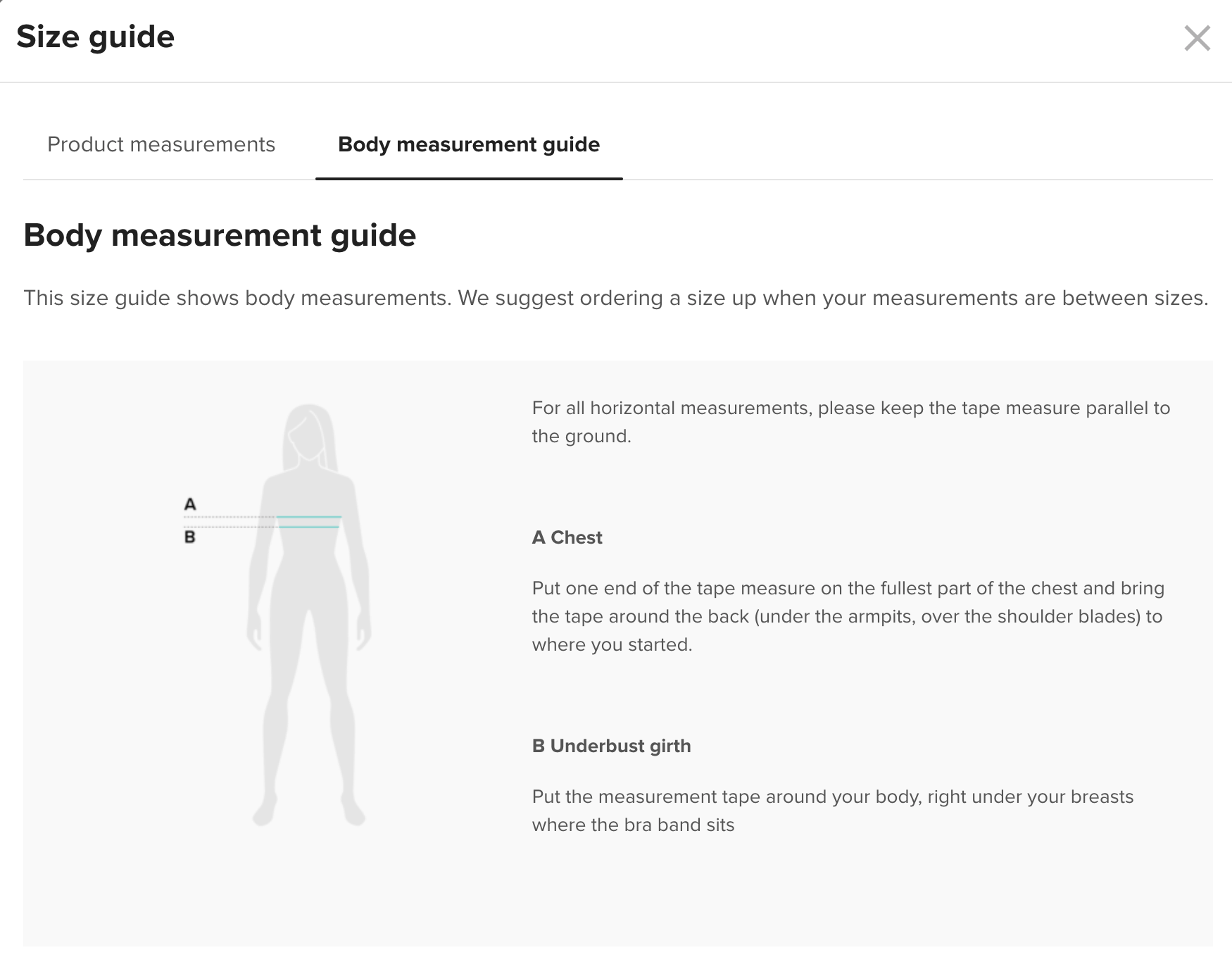Screen dimensions: 1232x962
Task: Switch to Product measurements tab
Action: pos(161,144)
